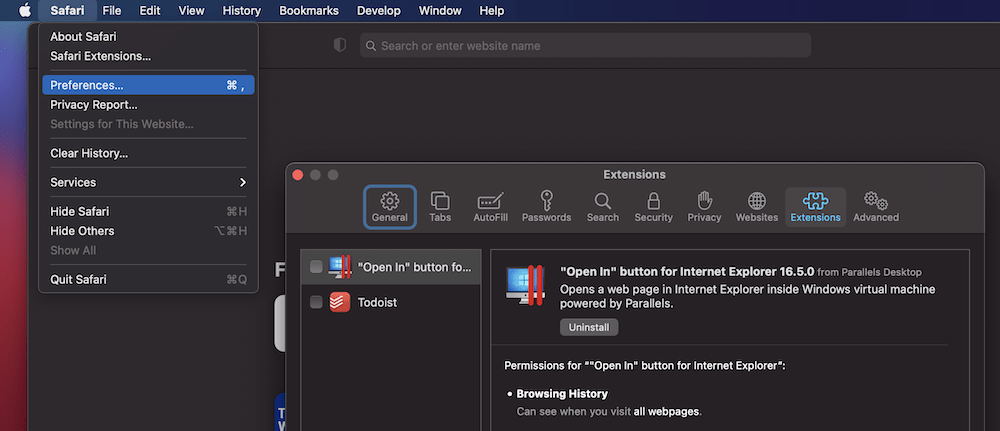Select the Extensions preferences tab
The image size is (1000, 431).
(x=816, y=207)
